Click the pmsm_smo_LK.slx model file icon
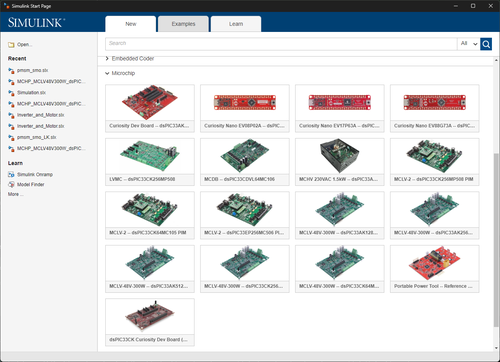Viewport: 500px width, 362px height. tap(11, 137)
